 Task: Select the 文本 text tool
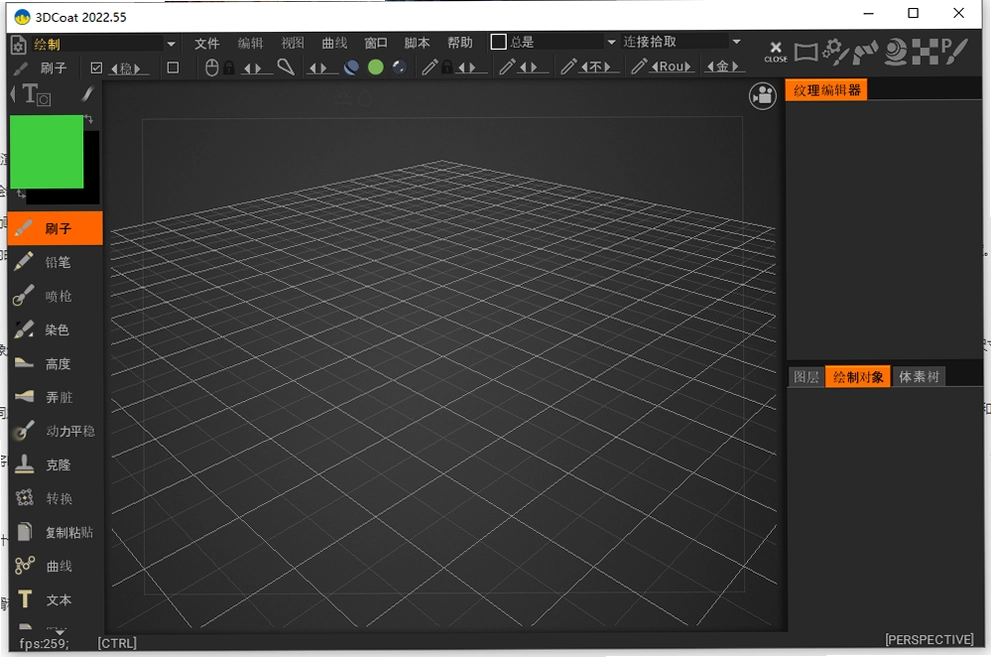tap(55, 600)
